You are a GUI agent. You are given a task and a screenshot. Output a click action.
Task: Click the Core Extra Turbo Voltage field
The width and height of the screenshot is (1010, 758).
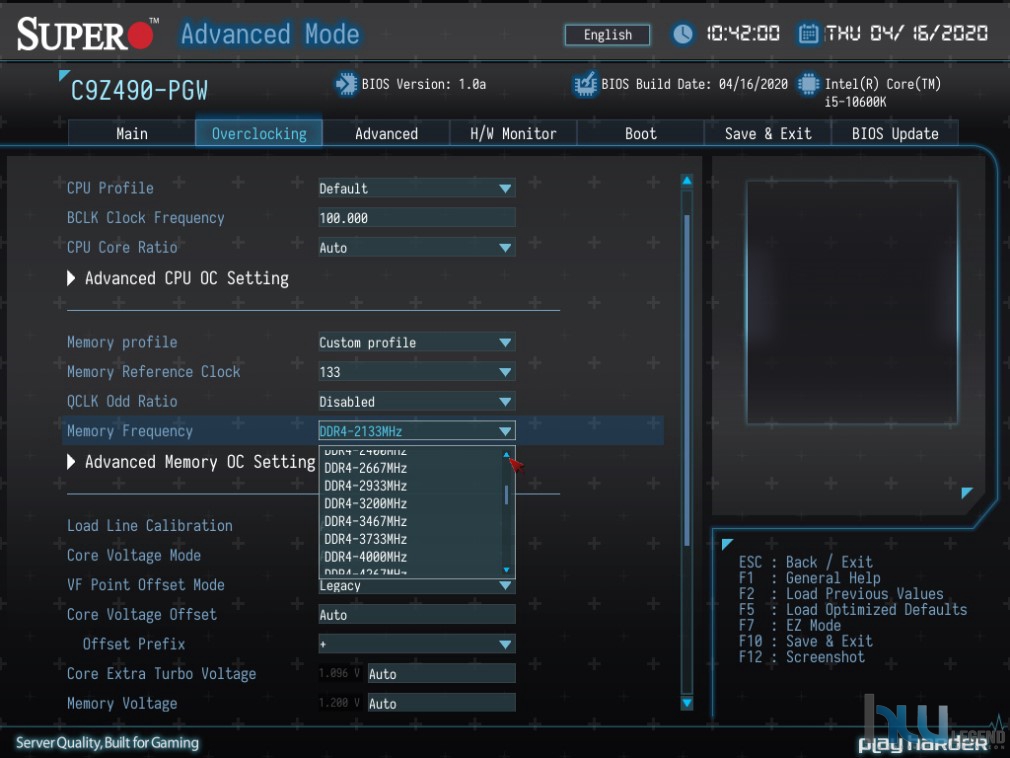(x=441, y=674)
